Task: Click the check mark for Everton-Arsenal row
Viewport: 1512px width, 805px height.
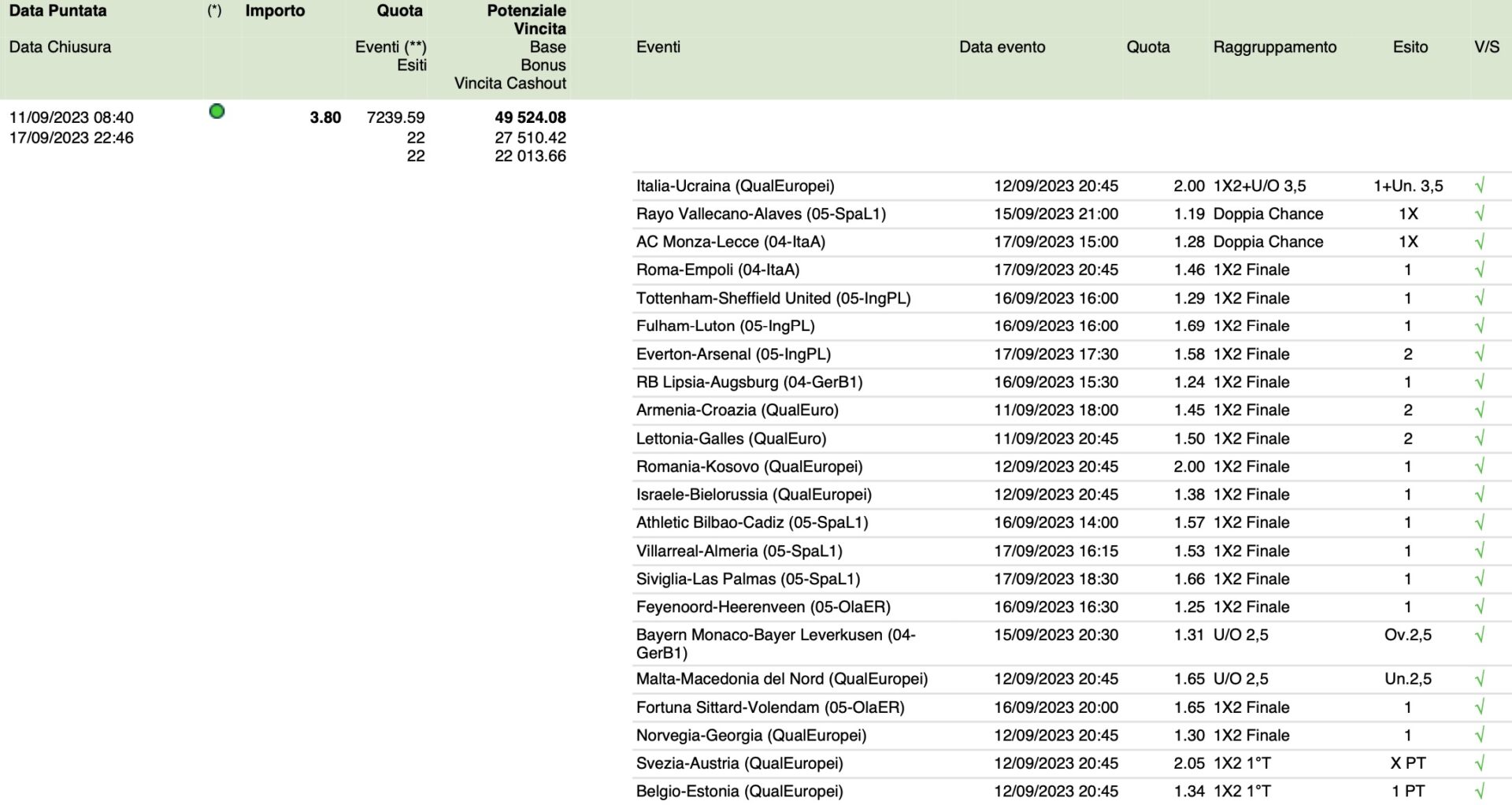Action: coord(1480,354)
